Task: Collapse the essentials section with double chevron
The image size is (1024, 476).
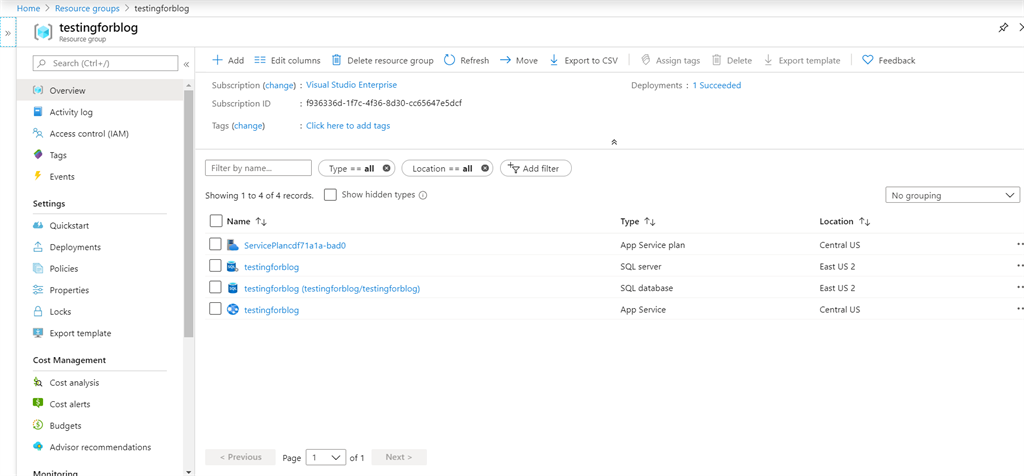Action: point(614,142)
